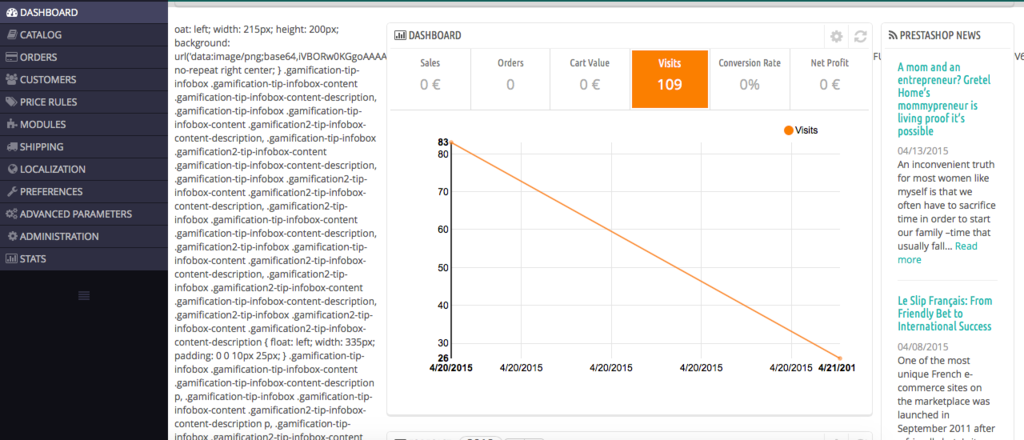Open the Stats section

tap(84, 259)
